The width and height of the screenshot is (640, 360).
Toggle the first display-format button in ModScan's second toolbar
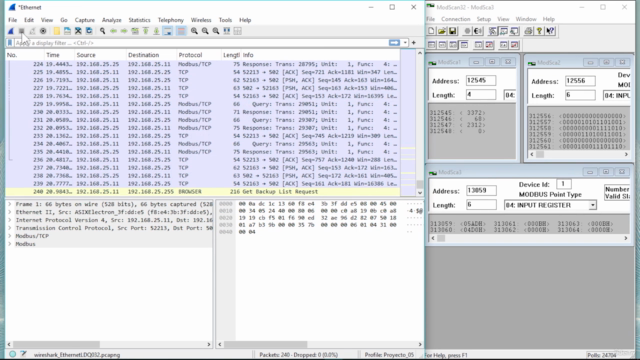(432, 45)
